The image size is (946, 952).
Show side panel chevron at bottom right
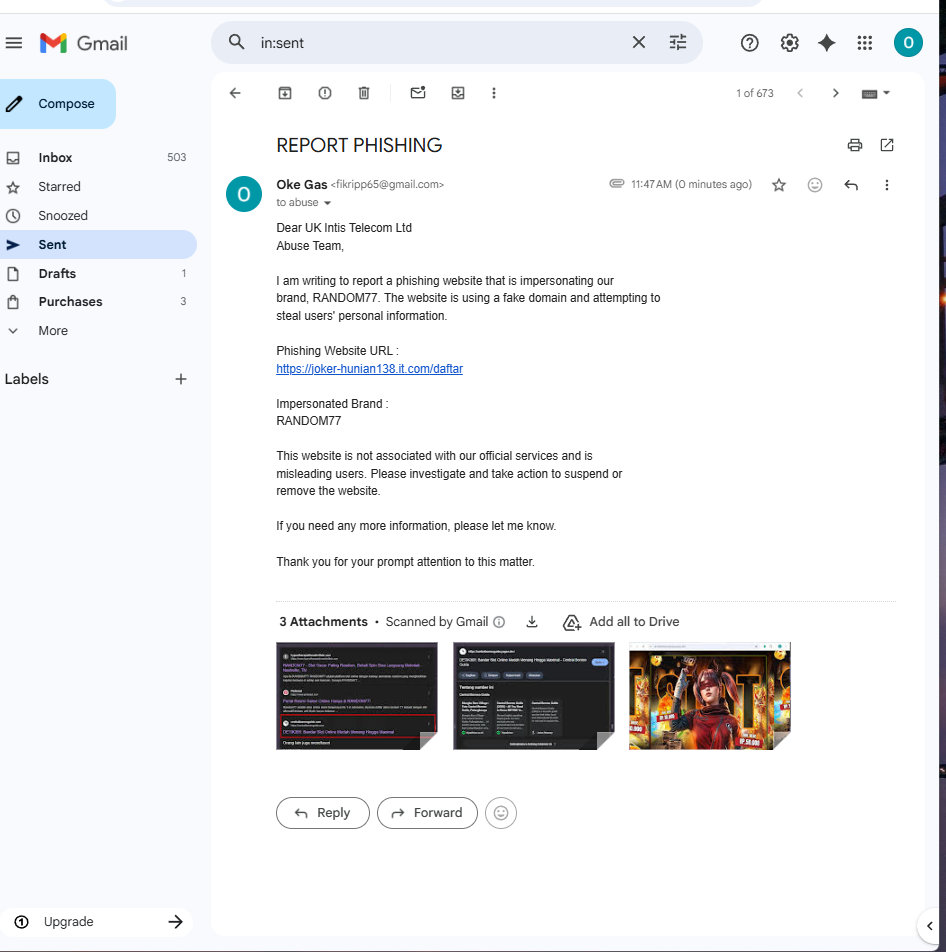coord(929,926)
